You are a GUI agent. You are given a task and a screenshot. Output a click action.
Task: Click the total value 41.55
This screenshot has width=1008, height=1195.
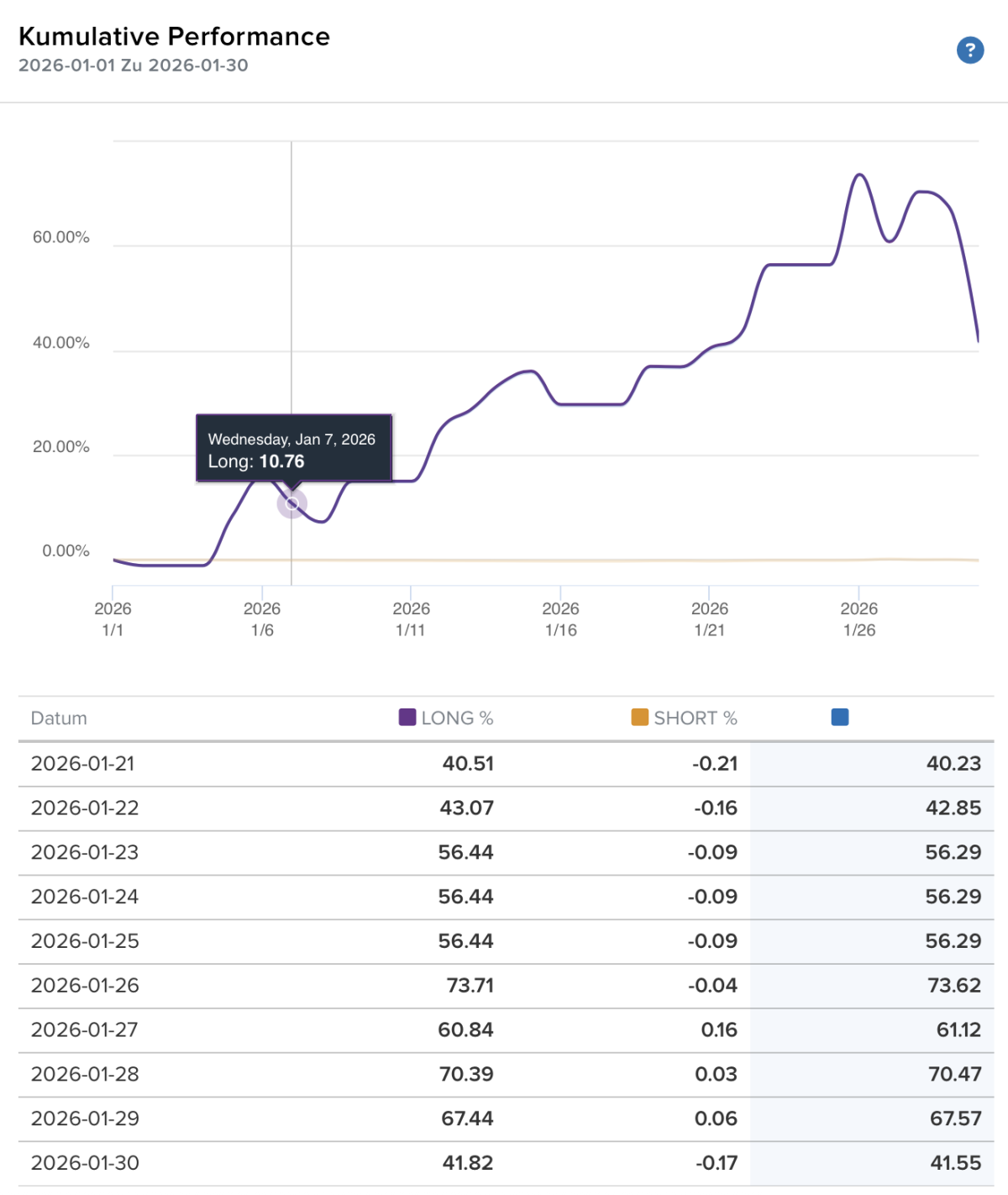[x=956, y=1164]
